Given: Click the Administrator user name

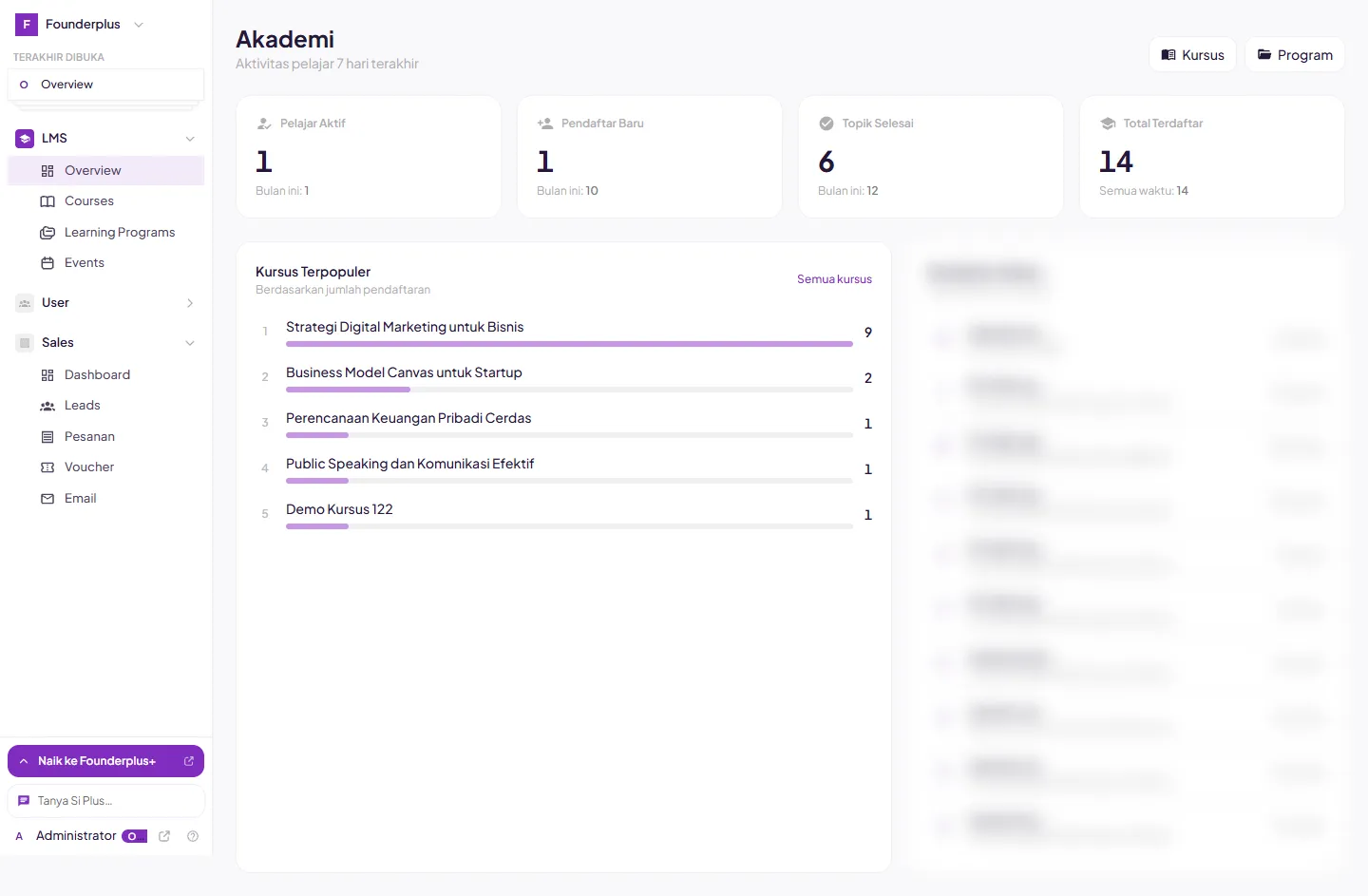Looking at the screenshot, I should [x=76, y=836].
